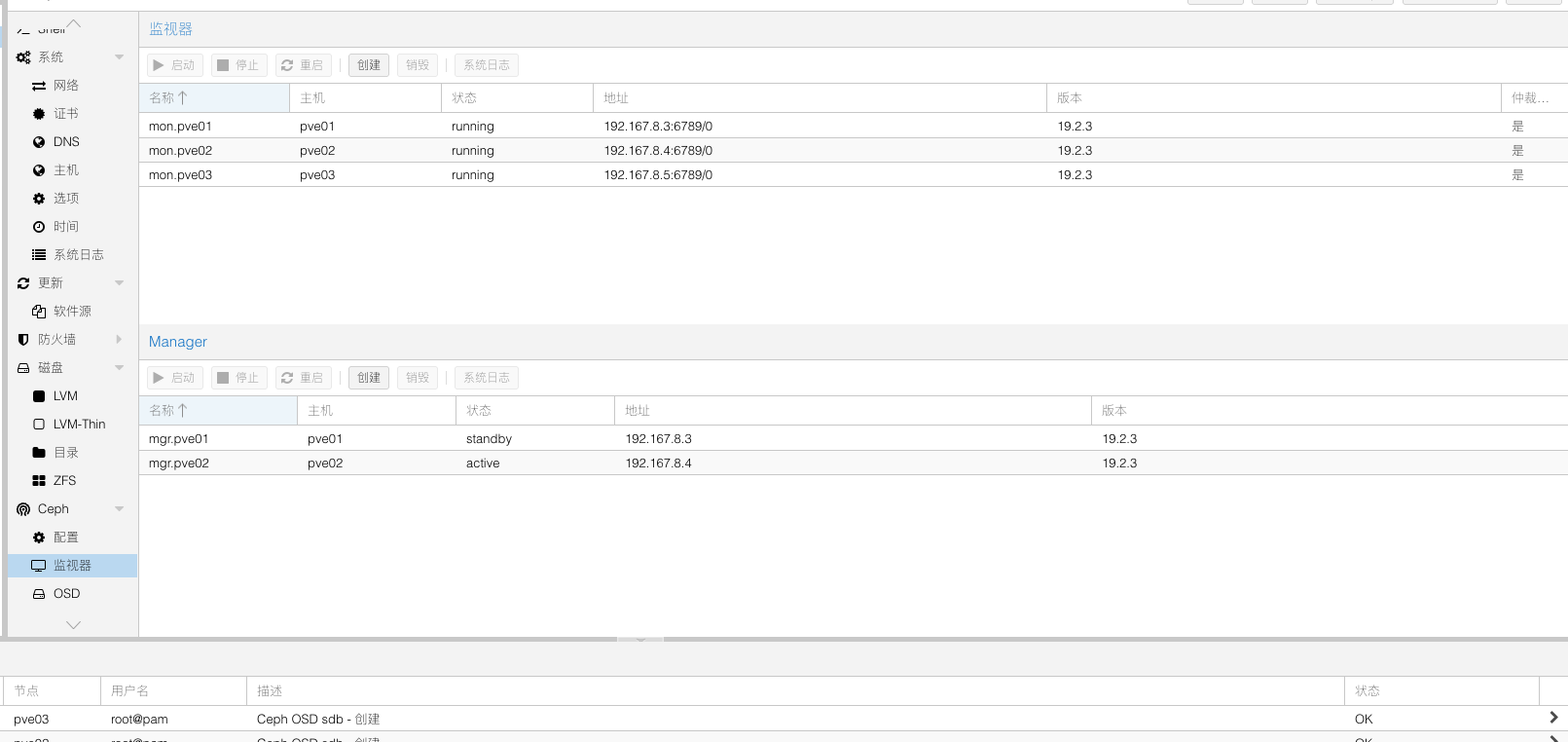Click the ZFS grid icon
This screenshot has width=1568, height=742.
point(39,481)
